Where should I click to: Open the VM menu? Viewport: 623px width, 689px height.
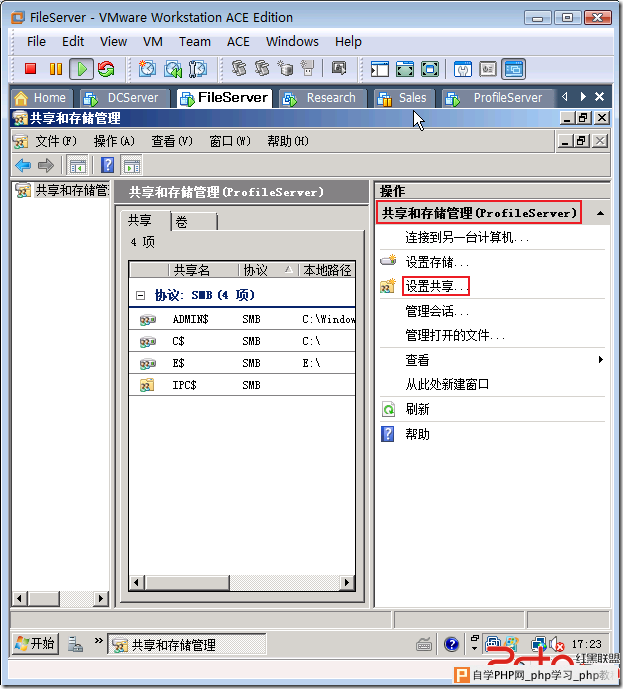[152, 41]
